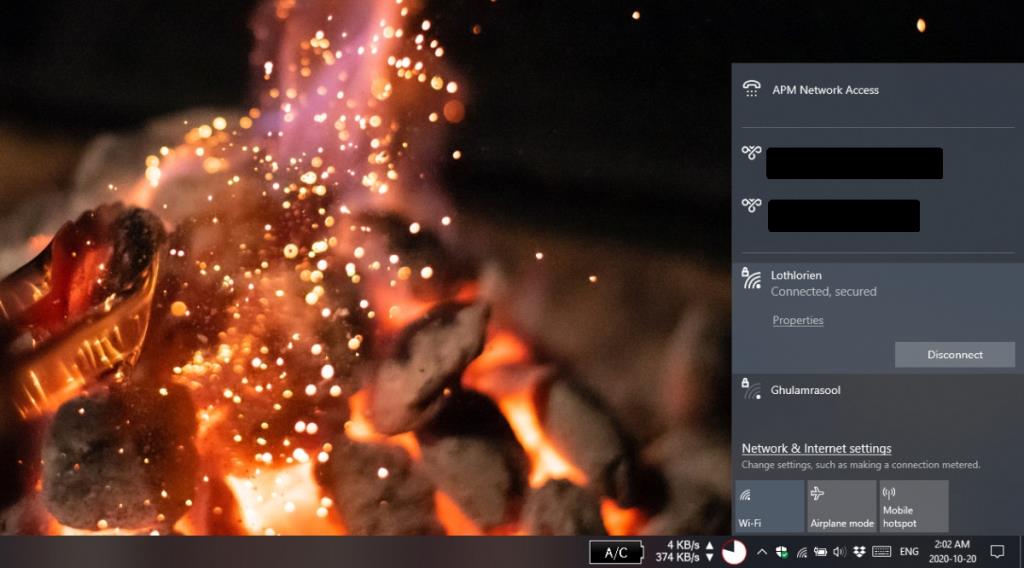The height and width of the screenshot is (568, 1024).
Task: Open Network & Internet settings
Action: (816, 449)
